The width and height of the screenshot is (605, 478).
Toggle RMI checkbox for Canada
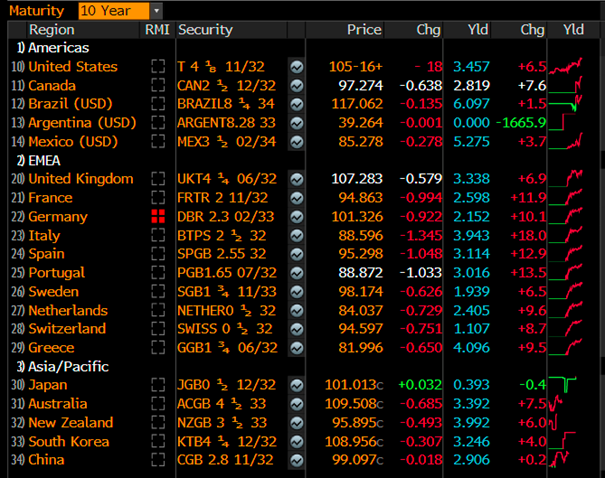158,85
